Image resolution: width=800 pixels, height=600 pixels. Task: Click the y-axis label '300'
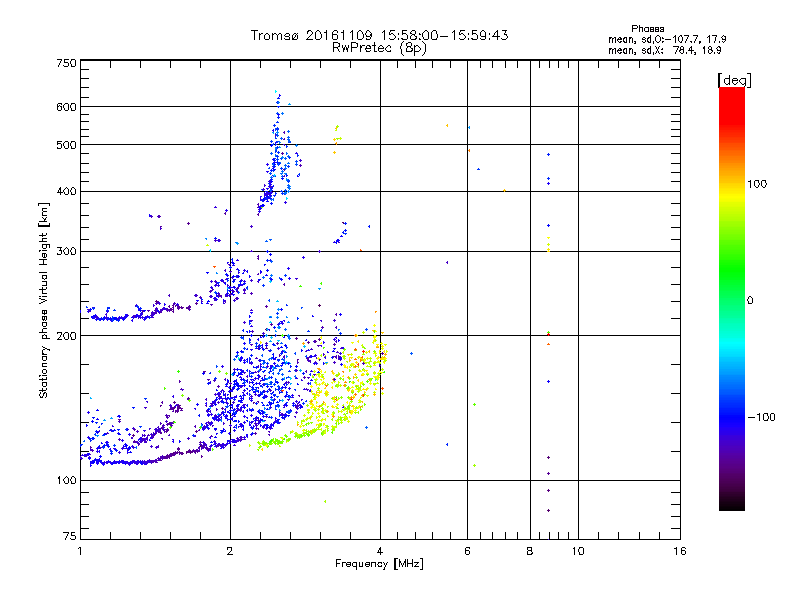click(x=66, y=252)
